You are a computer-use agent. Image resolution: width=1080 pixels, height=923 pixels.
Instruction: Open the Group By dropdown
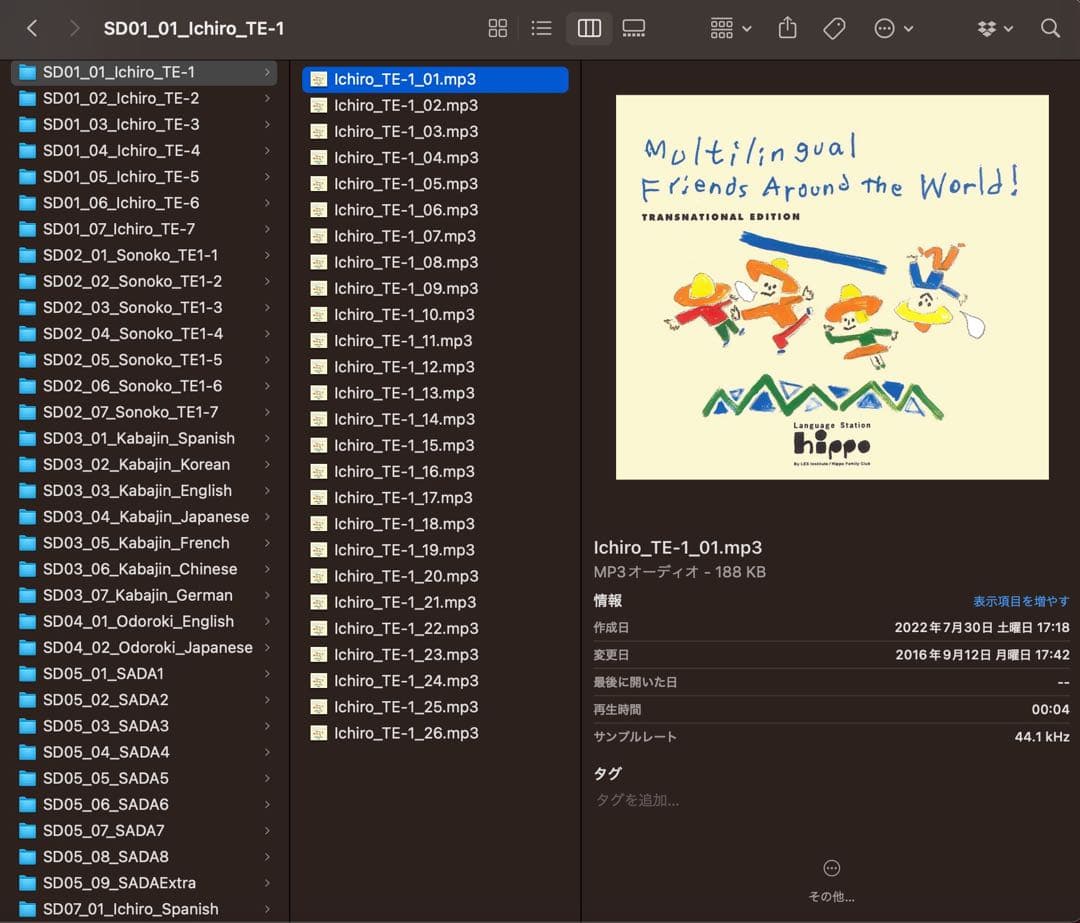[x=730, y=28]
